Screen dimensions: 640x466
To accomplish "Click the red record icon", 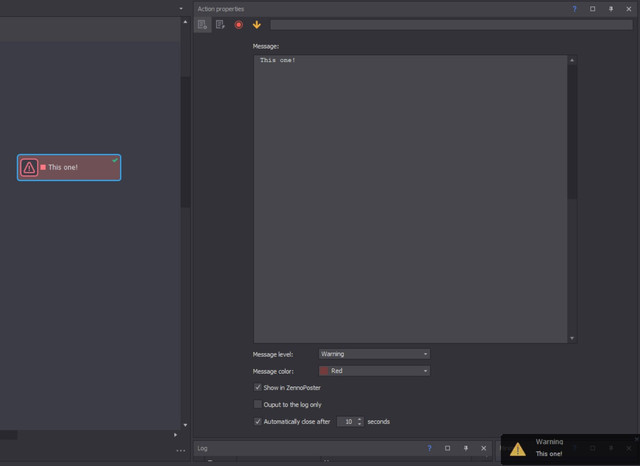I will tap(239, 25).
